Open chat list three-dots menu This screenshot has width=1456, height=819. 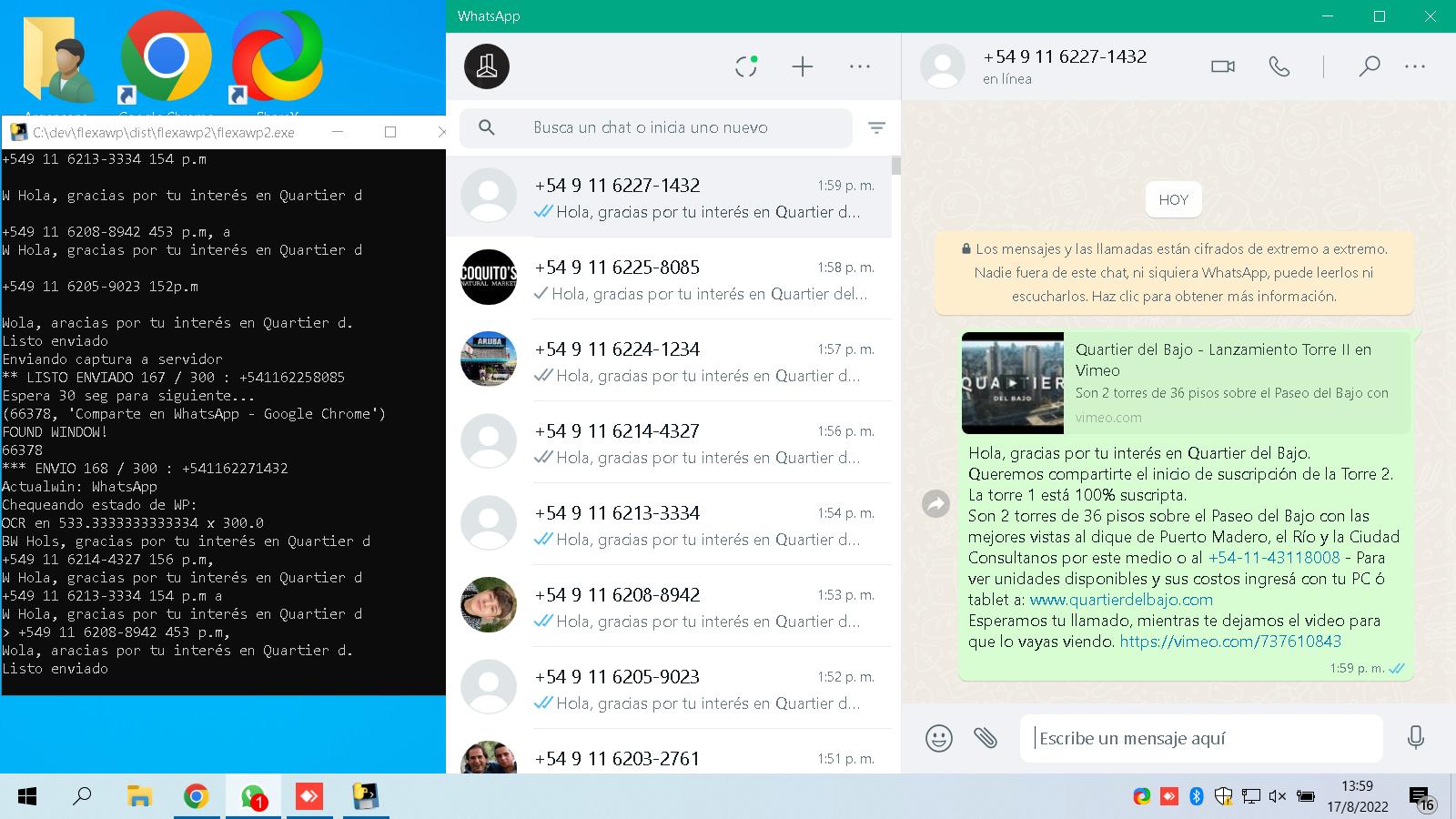[860, 66]
